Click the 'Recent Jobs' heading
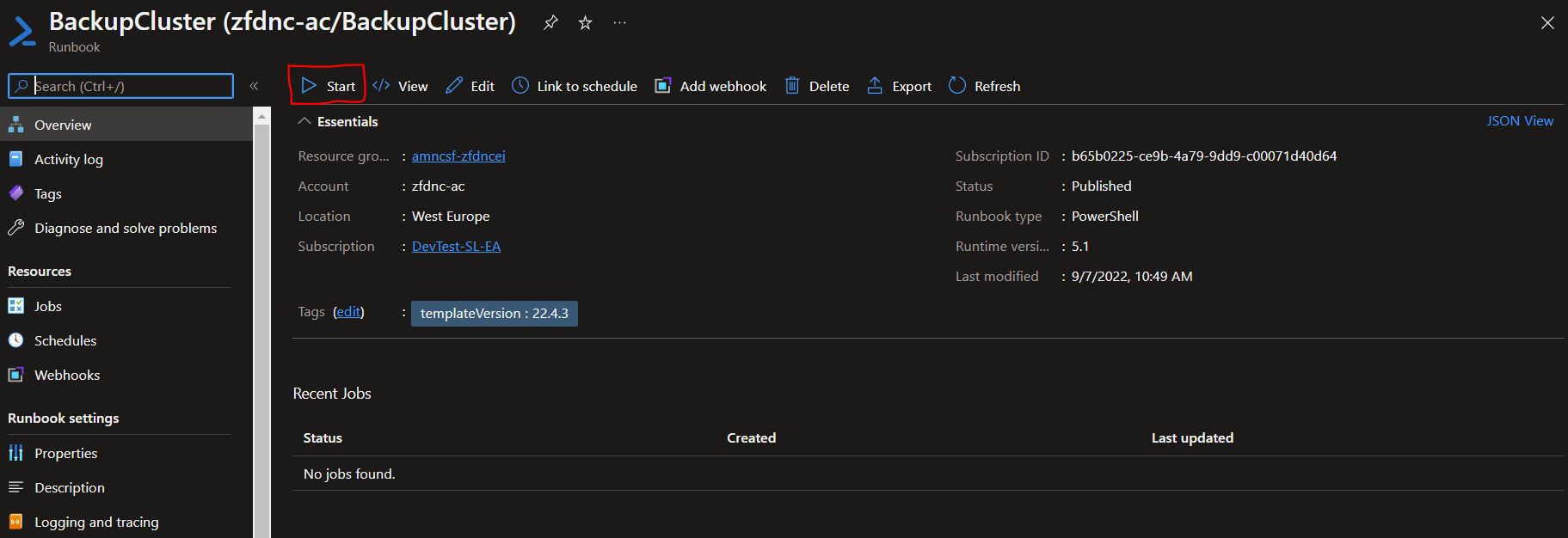This screenshot has height=538, width=1568. (332, 394)
